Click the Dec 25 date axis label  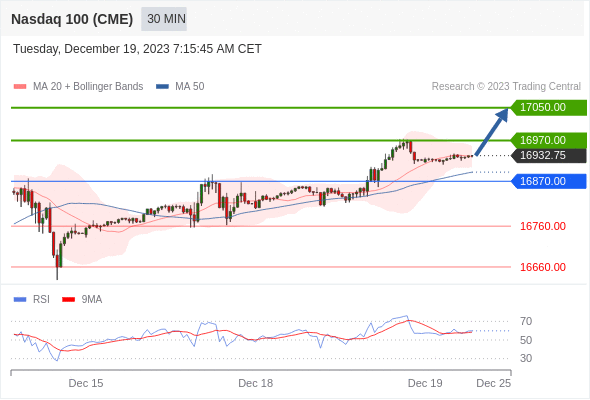(494, 383)
